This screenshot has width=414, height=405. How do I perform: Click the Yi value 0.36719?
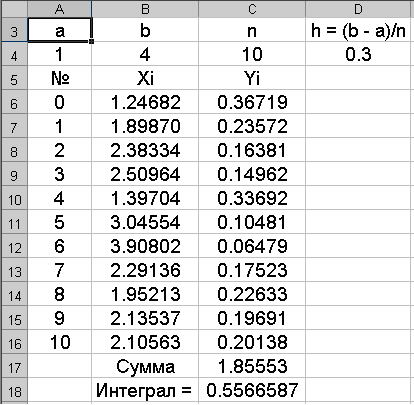(252, 102)
